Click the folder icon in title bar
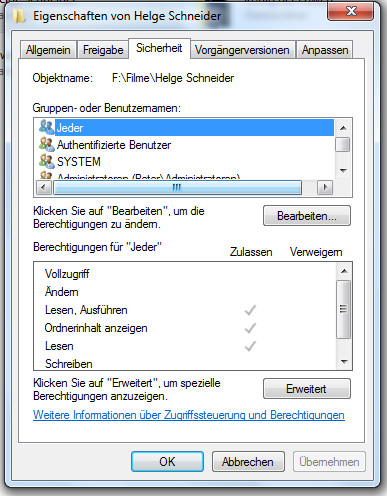The image size is (387, 496). 19,16
